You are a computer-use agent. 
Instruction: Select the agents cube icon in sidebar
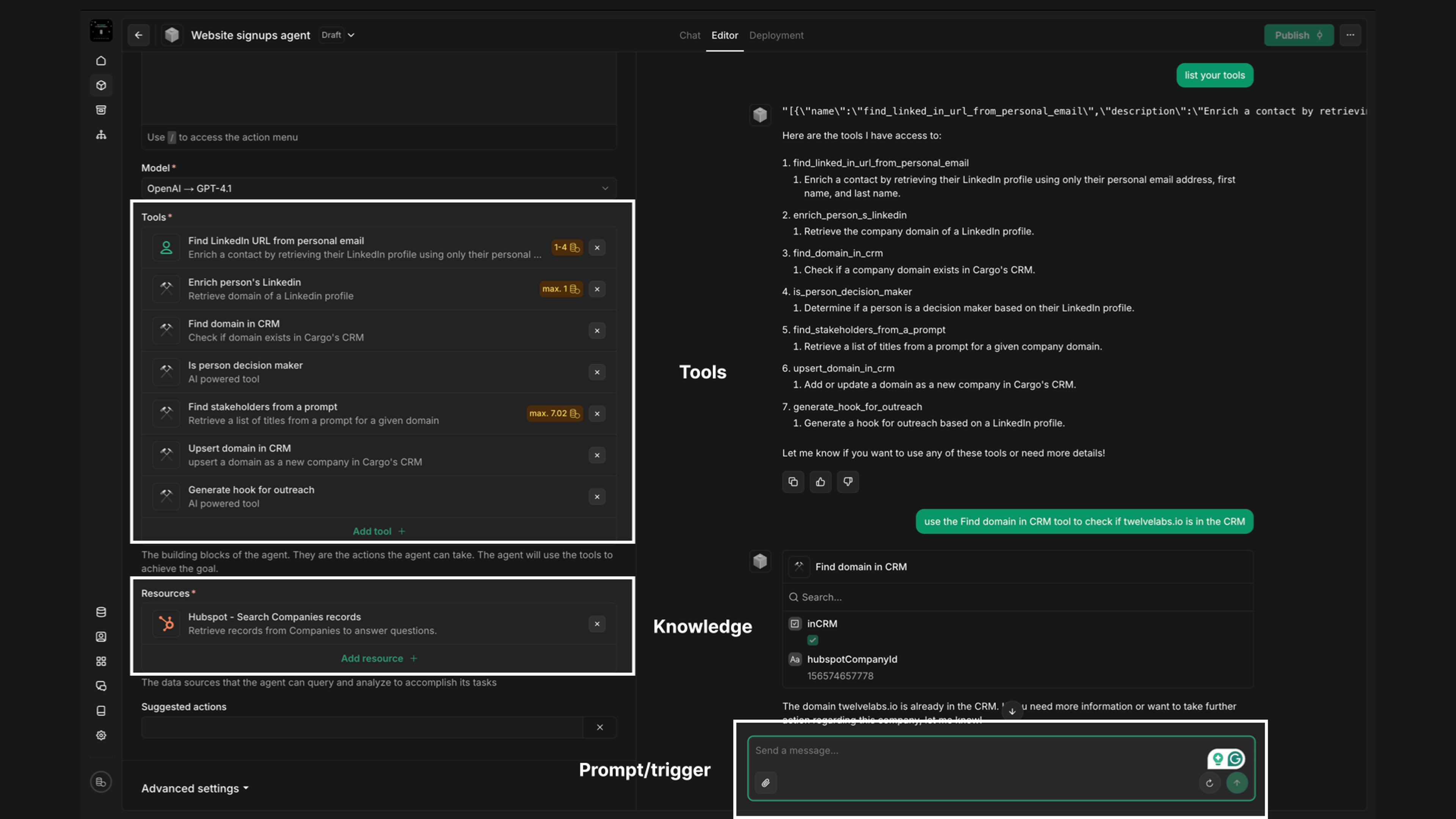(x=101, y=85)
